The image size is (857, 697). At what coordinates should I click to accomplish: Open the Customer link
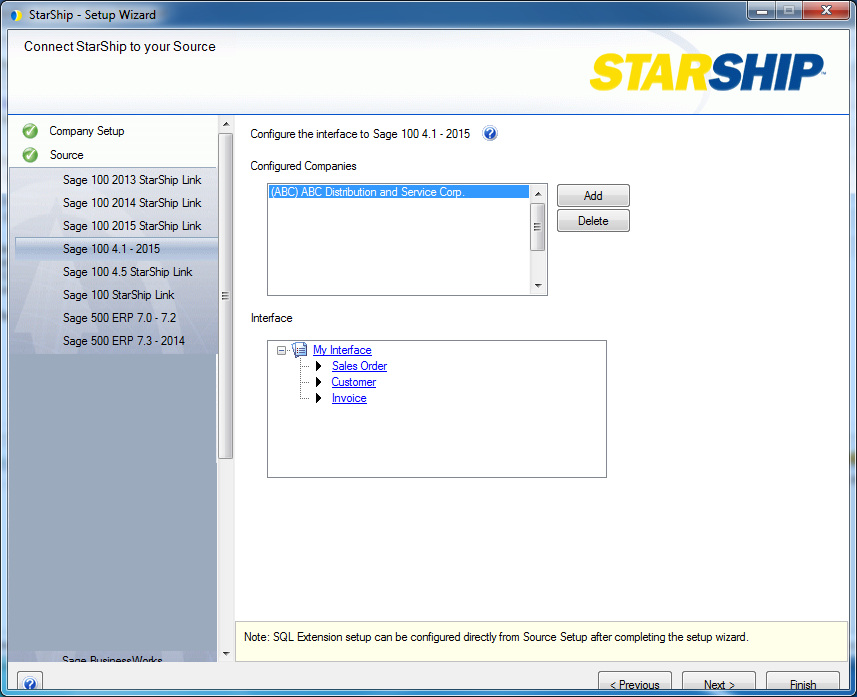tap(354, 382)
